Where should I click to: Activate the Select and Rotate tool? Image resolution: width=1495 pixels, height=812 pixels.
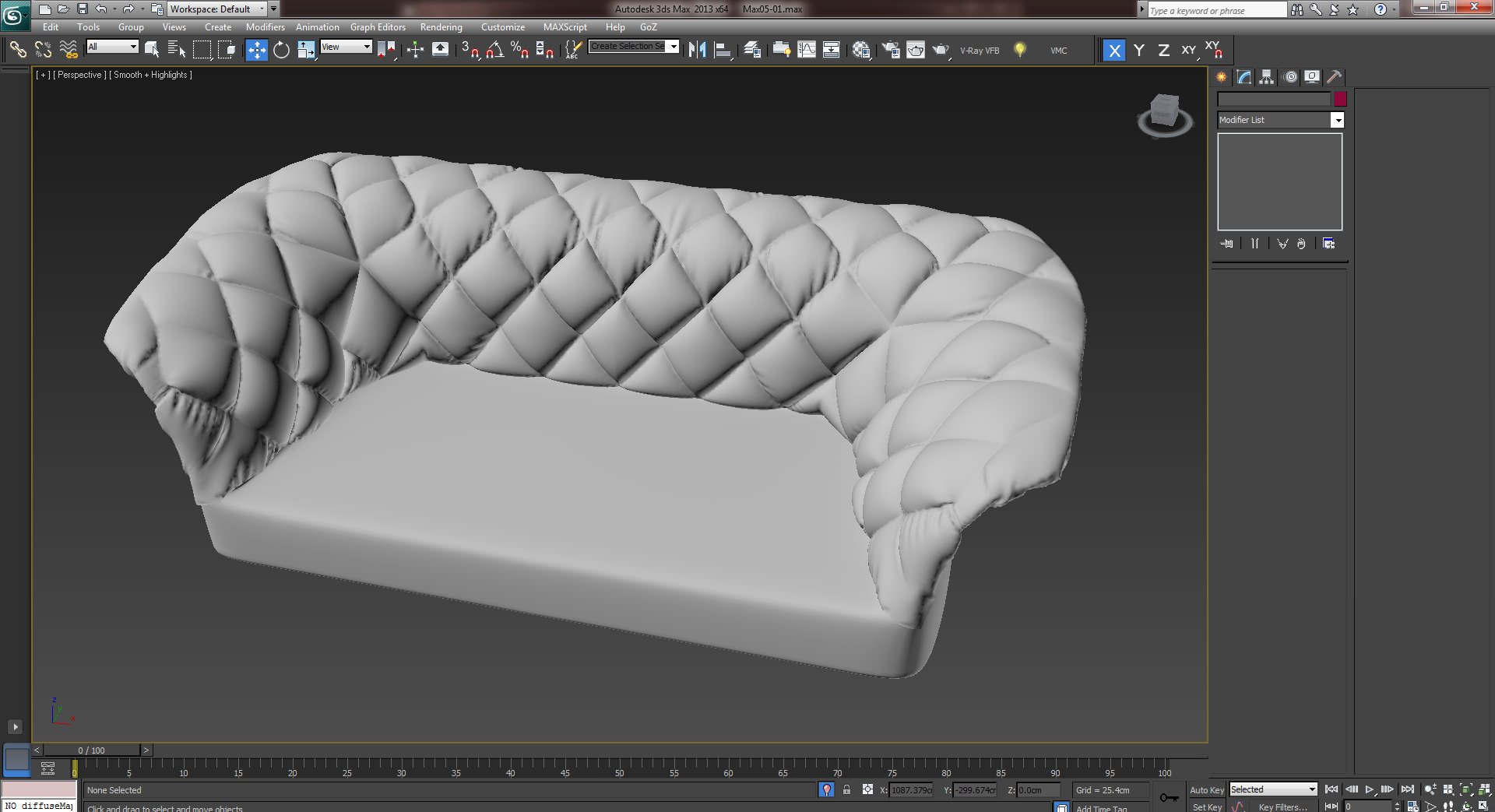281,51
